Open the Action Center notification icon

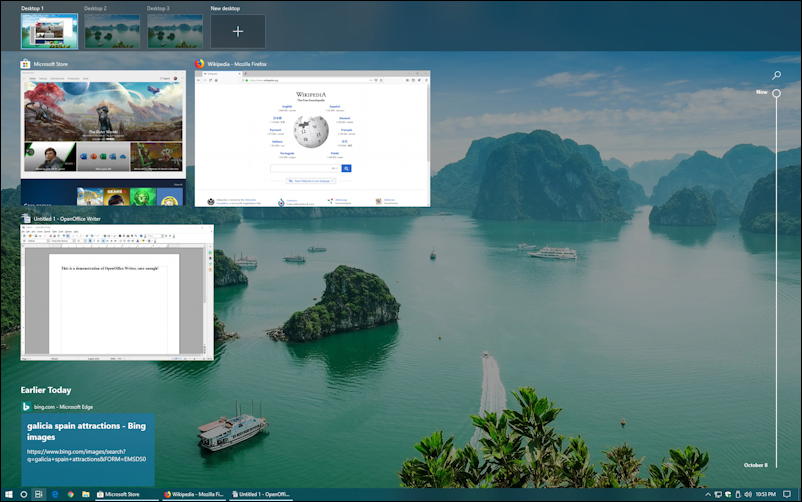pos(787,494)
